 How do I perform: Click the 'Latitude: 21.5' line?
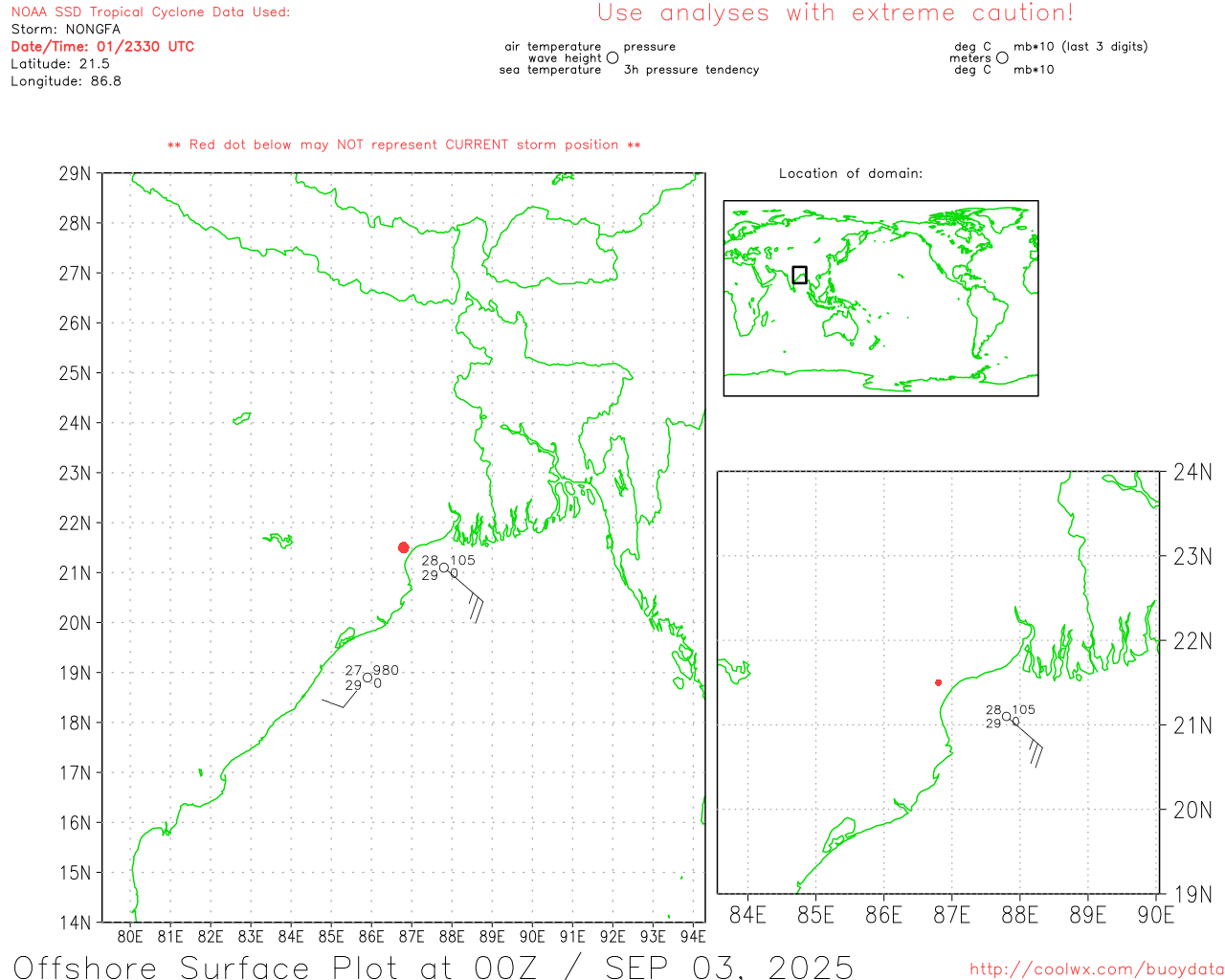[60, 64]
